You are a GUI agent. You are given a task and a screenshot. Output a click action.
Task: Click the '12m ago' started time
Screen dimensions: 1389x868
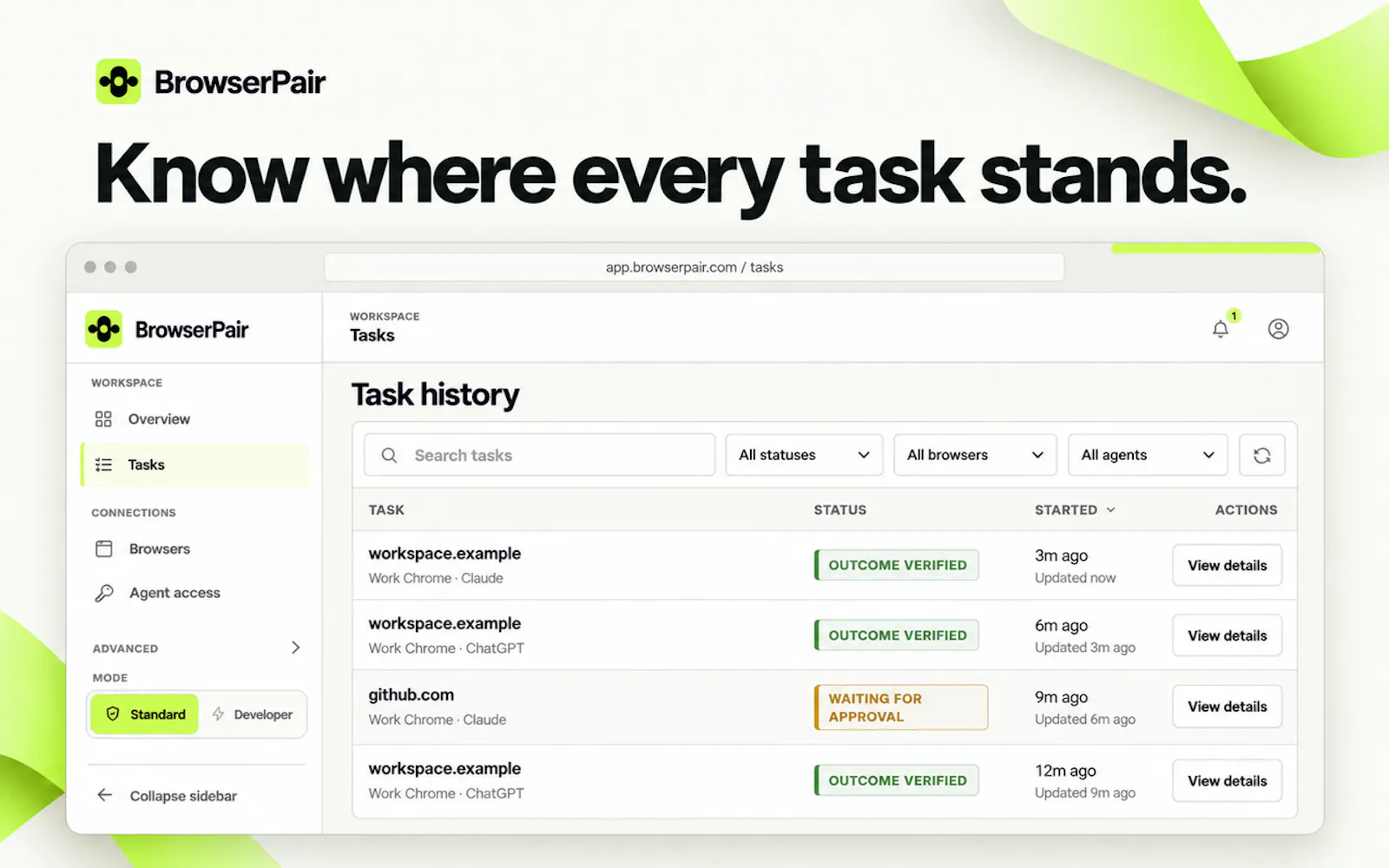[1065, 771]
